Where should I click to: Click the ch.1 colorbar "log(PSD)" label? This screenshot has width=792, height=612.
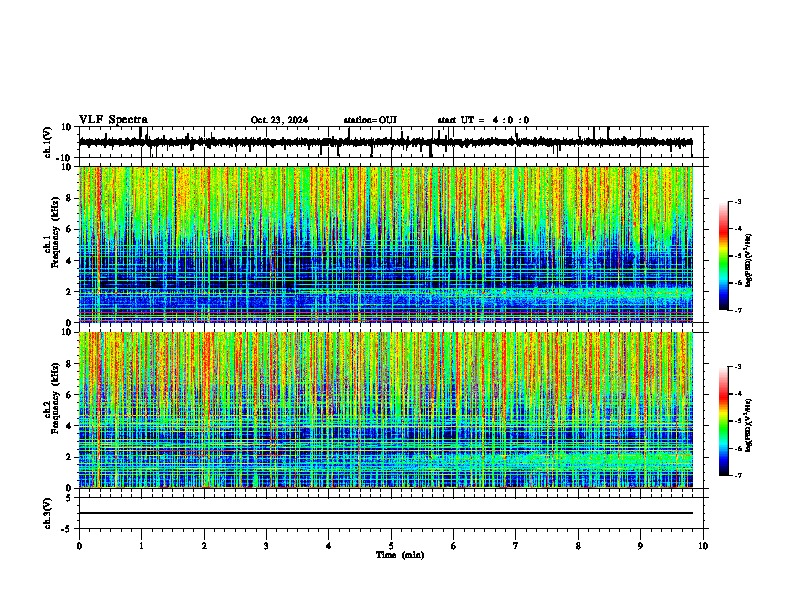pos(749,261)
